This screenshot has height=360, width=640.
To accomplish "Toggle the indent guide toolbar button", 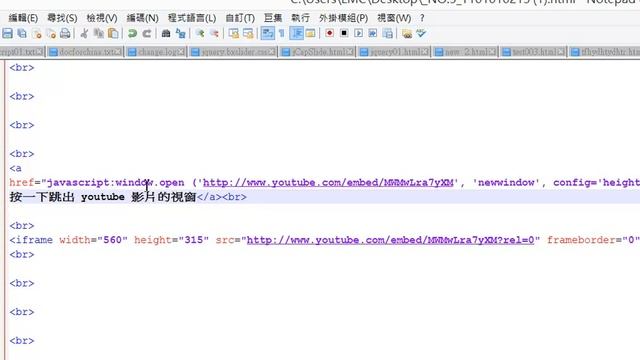I will [296, 33].
